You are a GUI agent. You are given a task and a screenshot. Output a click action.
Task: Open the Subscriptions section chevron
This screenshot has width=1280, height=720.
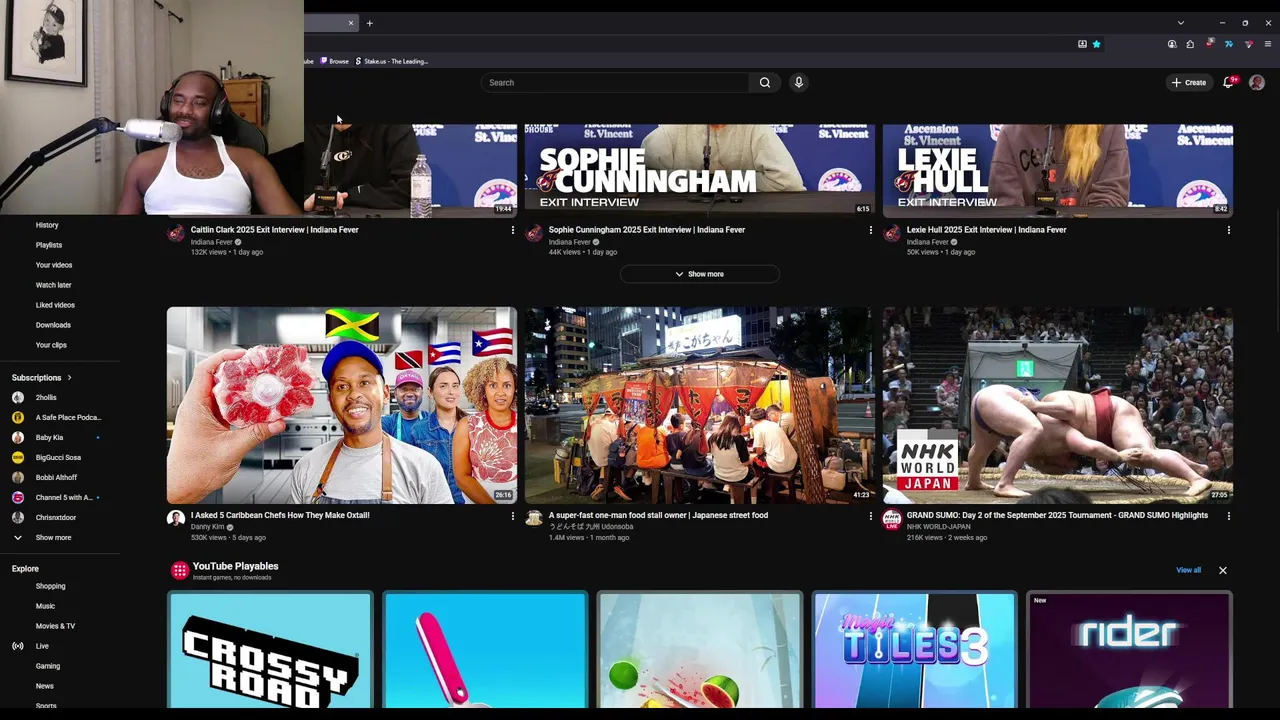(x=69, y=378)
